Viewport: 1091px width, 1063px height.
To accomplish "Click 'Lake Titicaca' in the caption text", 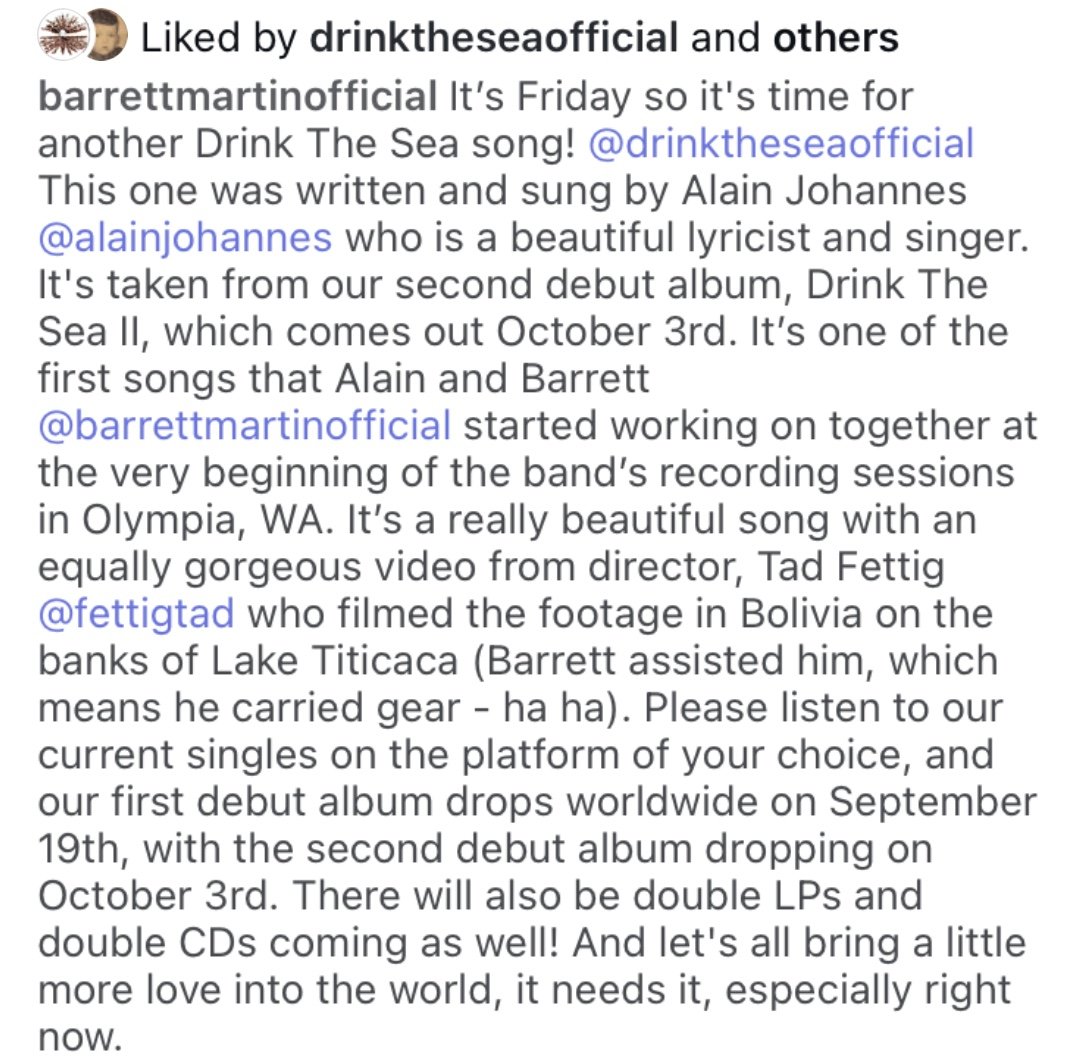I will click(335, 660).
